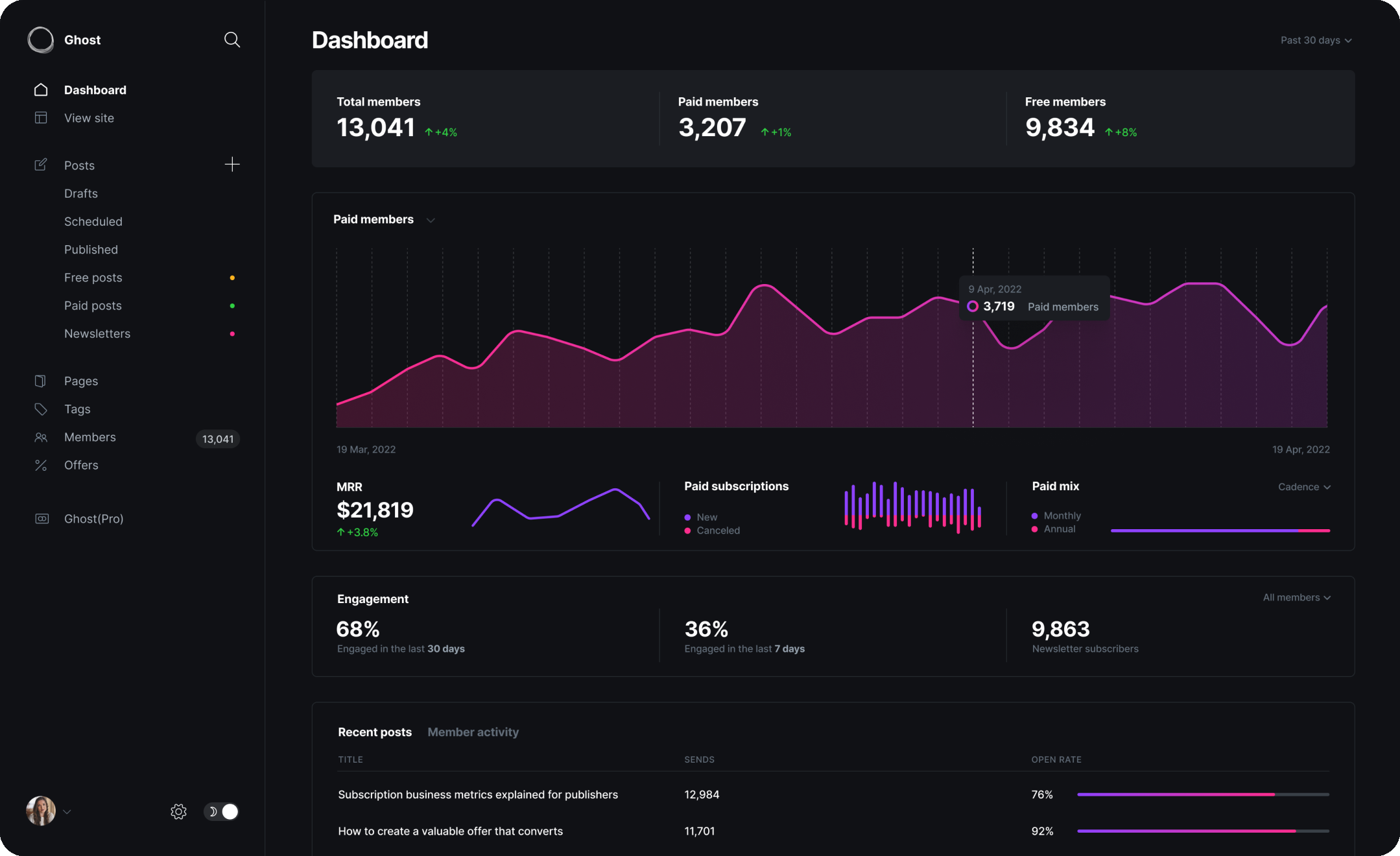Click the plus icon to create new post
The height and width of the screenshot is (856, 1400).
click(231, 165)
